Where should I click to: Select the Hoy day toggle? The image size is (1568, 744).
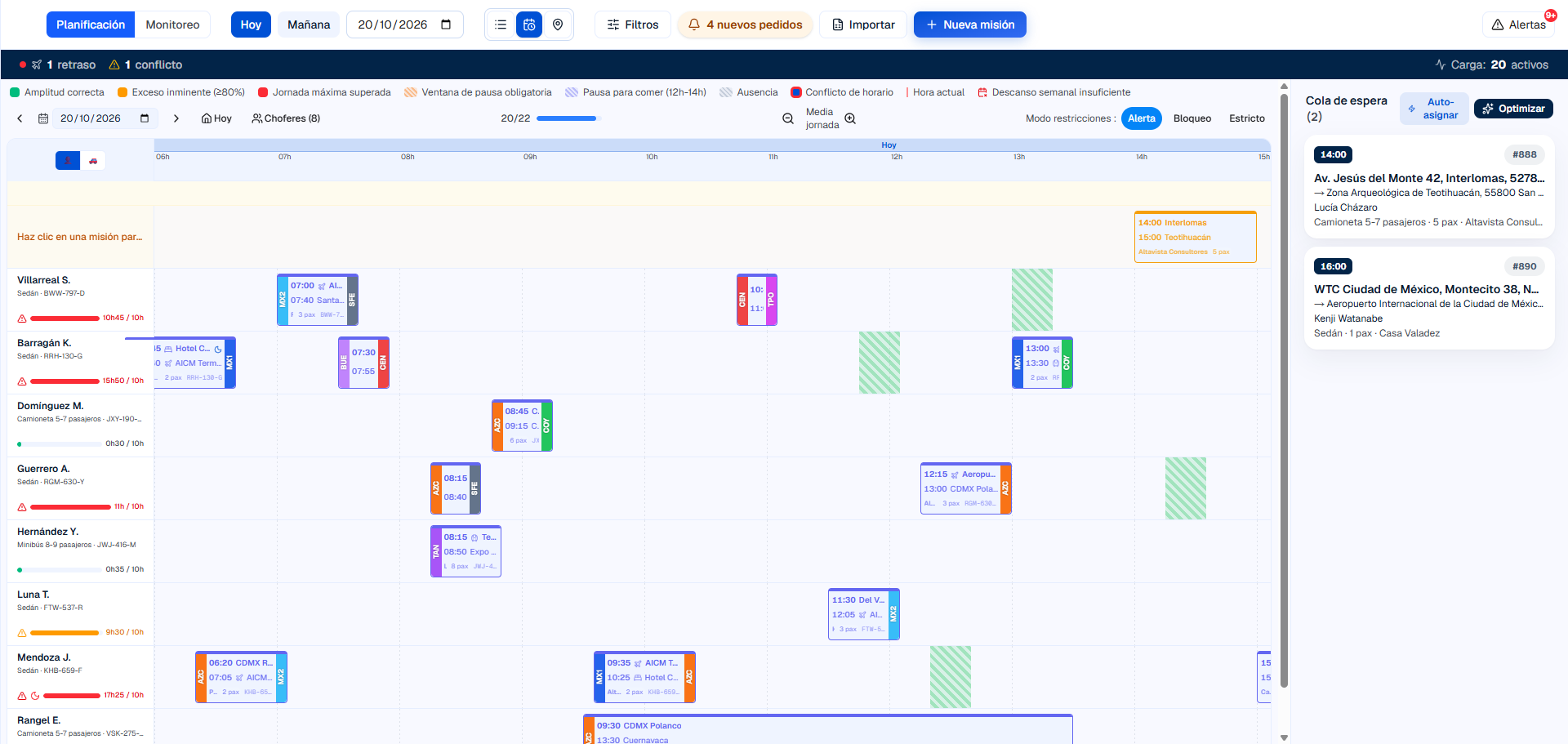[x=251, y=25]
